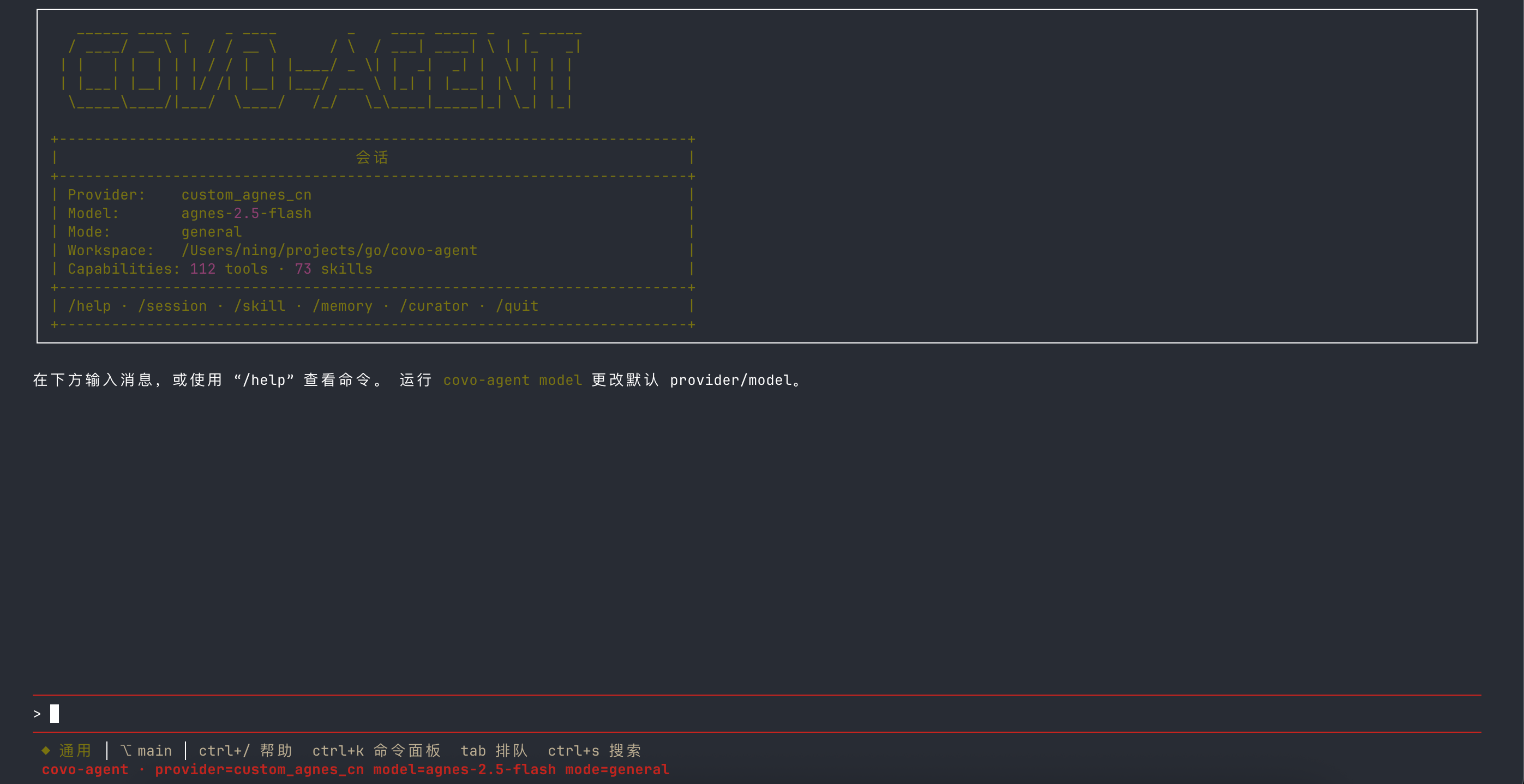The width and height of the screenshot is (1524, 784).
Task: Click the /quit command in the banner
Action: tap(517, 306)
